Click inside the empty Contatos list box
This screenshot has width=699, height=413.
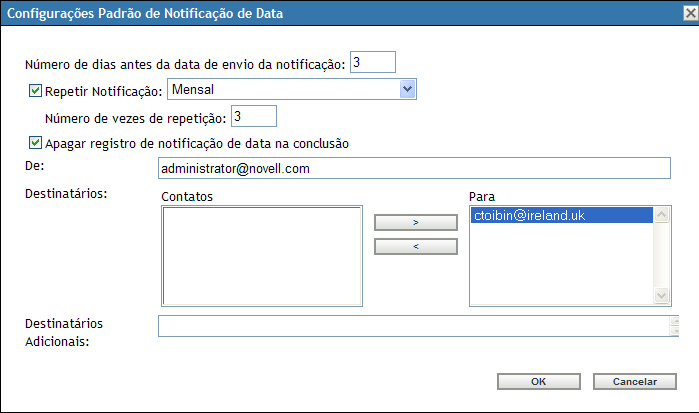click(x=261, y=255)
